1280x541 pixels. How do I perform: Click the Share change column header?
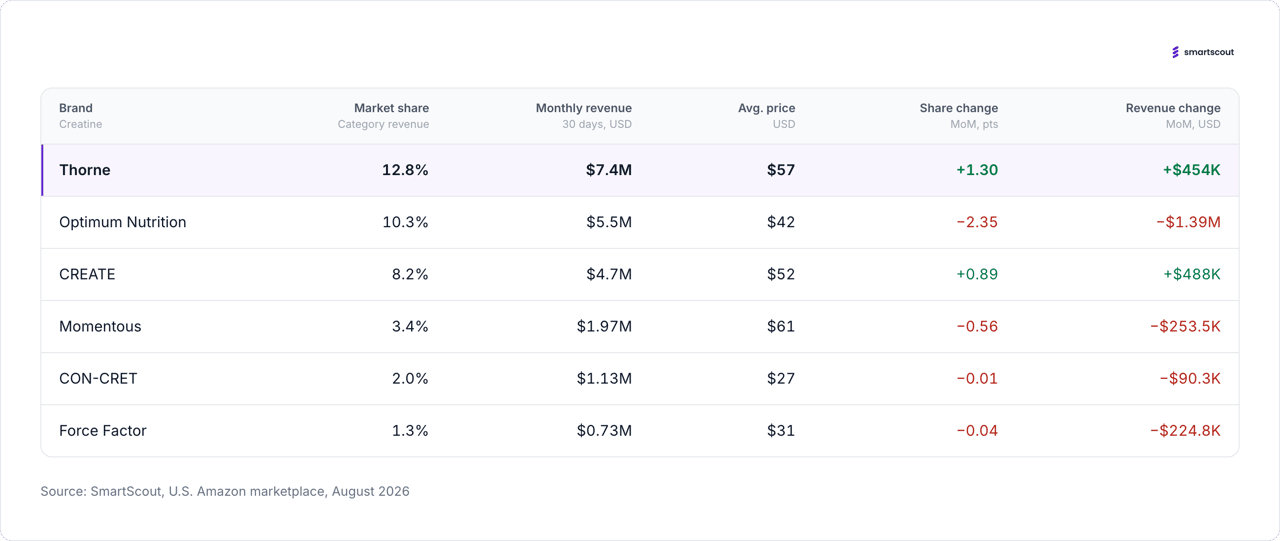[959, 108]
